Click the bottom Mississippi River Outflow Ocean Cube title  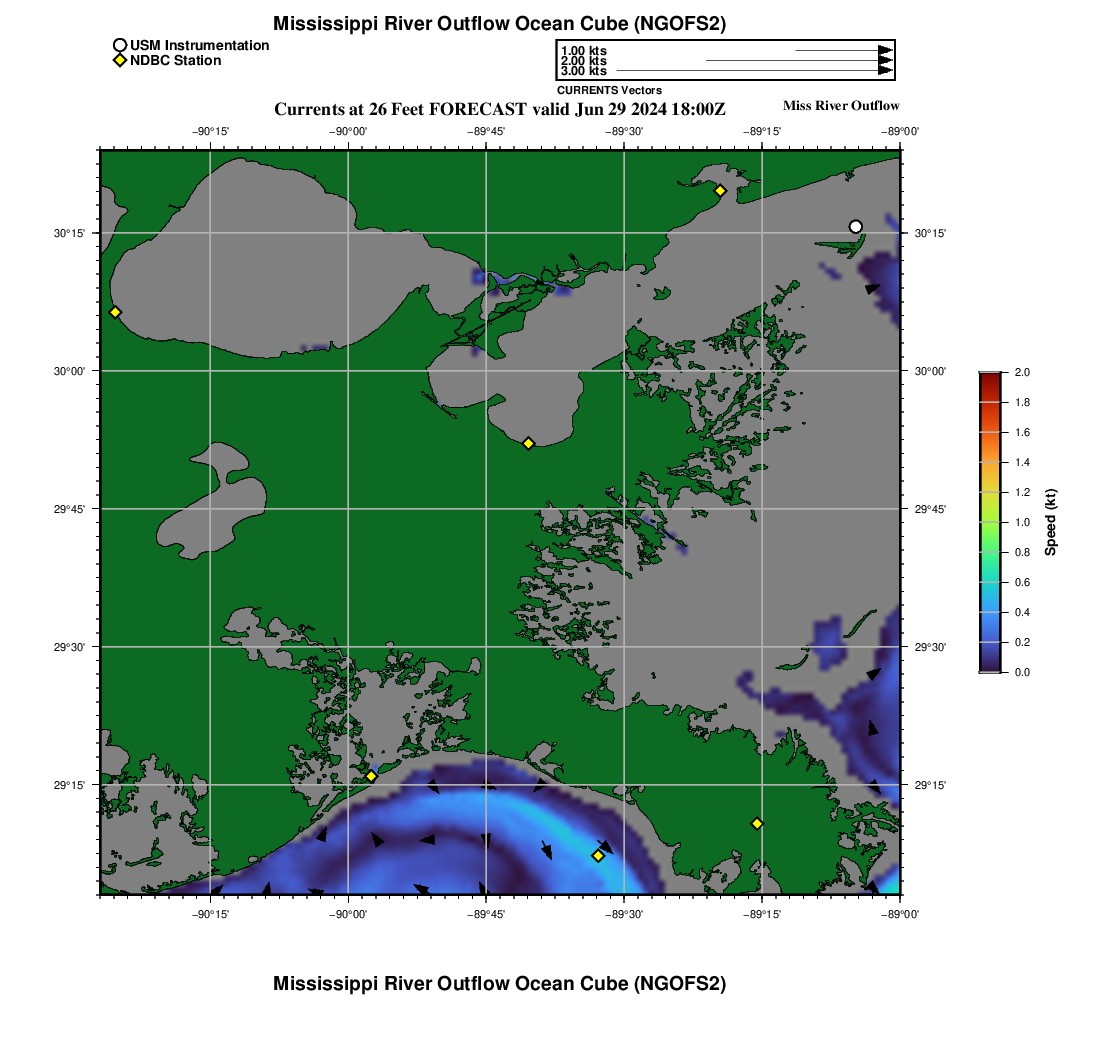(x=499, y=984)
